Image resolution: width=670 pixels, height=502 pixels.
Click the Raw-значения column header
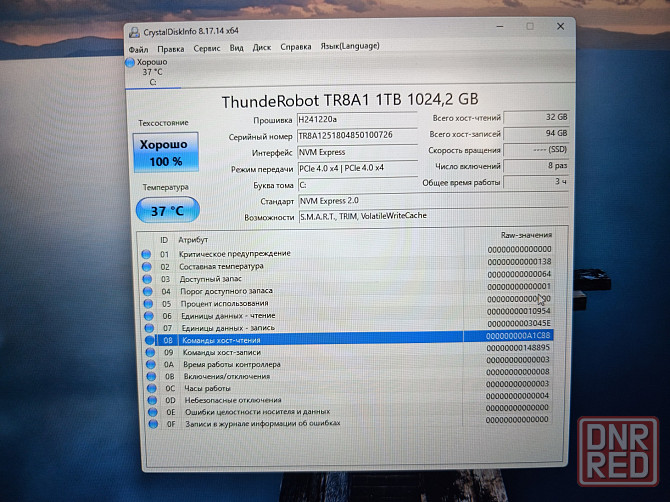coord(526,235)
